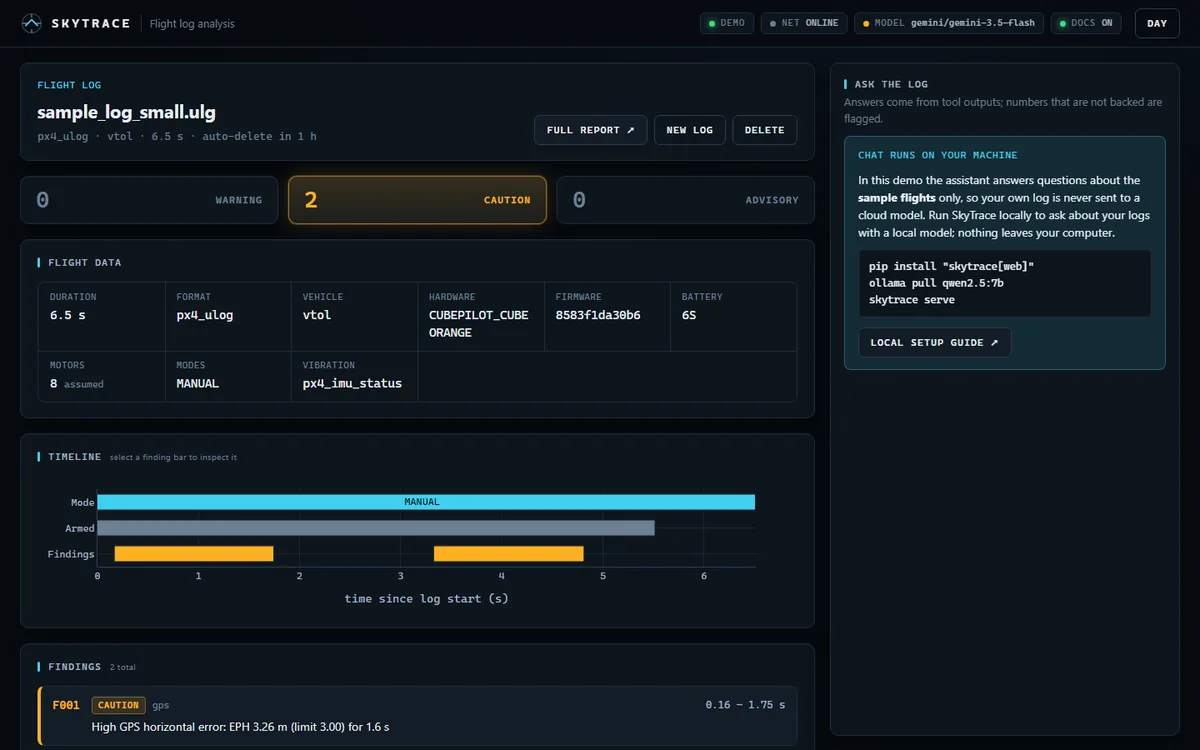The height and width of the screenshot is (750, 1200).
Task: Click the format value px4_ulog
Action: click(205, 315)
